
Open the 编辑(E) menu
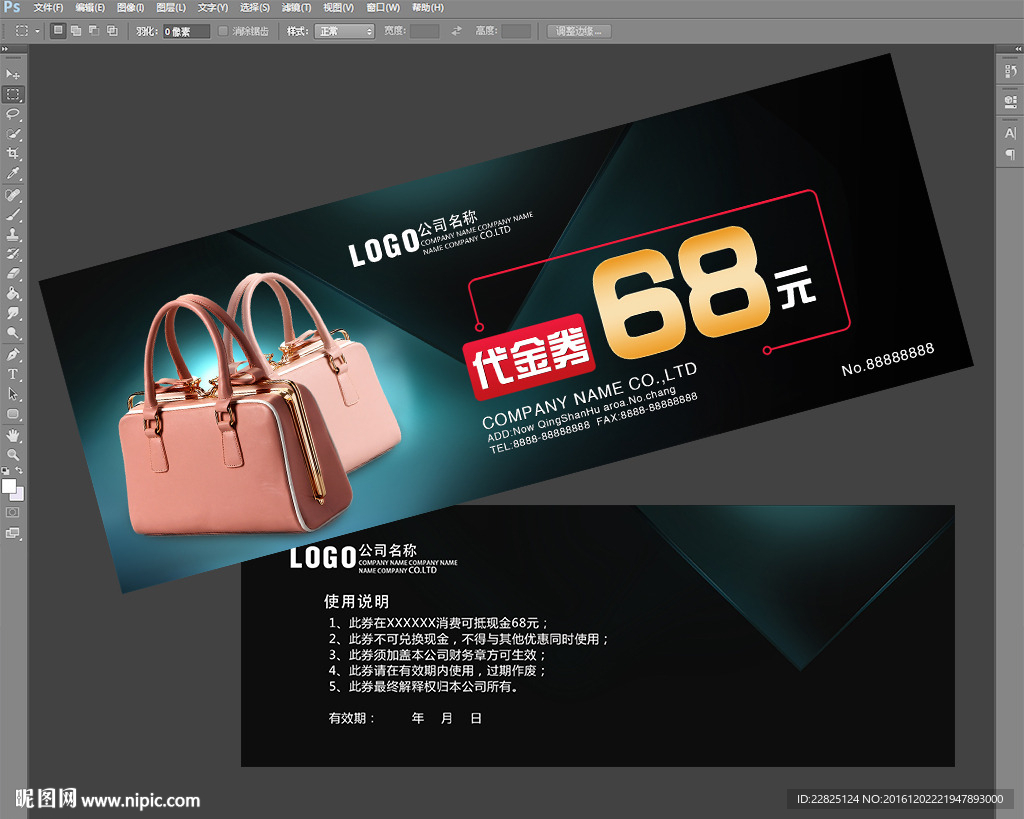click(x=89, y=7)
